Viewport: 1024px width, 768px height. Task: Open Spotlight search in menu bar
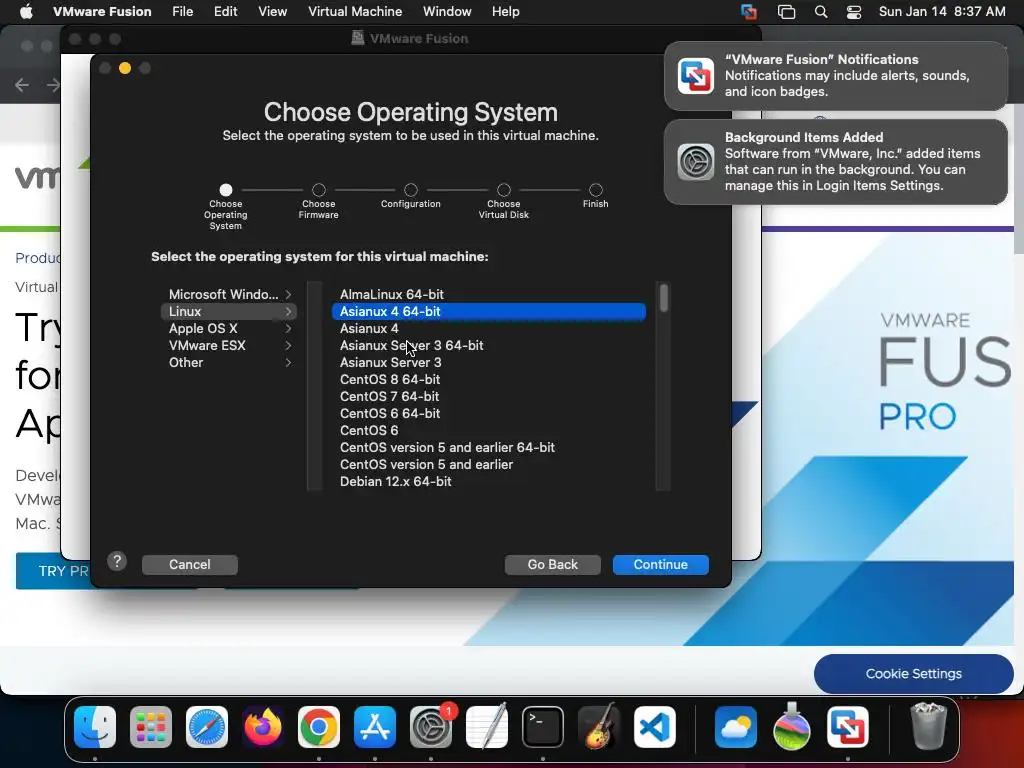tap(821, 12)
